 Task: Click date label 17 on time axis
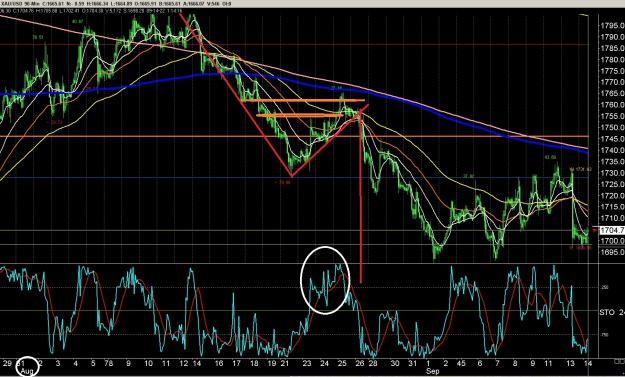pyautogui.click(x=236, y=363)
